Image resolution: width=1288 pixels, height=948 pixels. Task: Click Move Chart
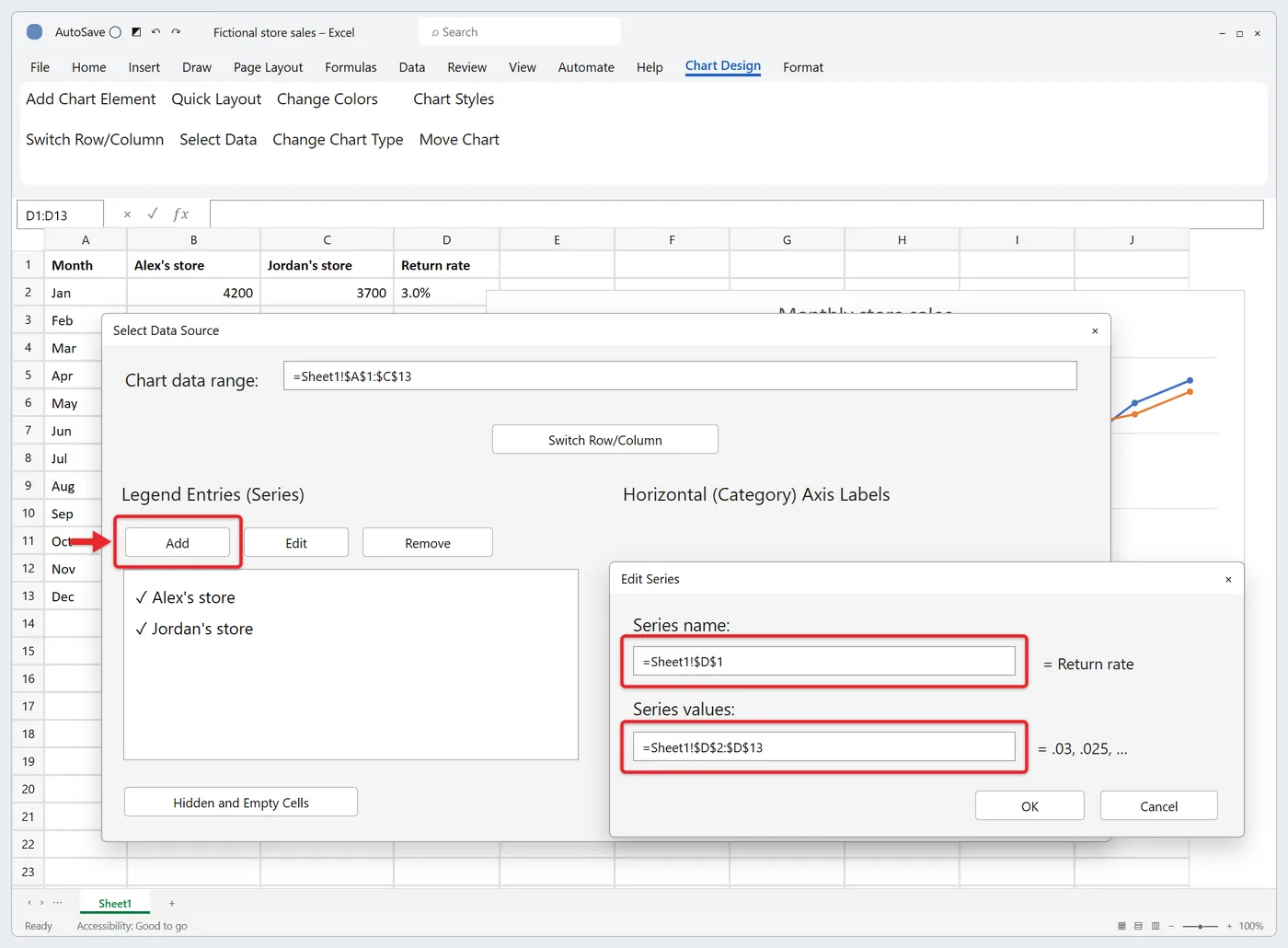(459, 140)
